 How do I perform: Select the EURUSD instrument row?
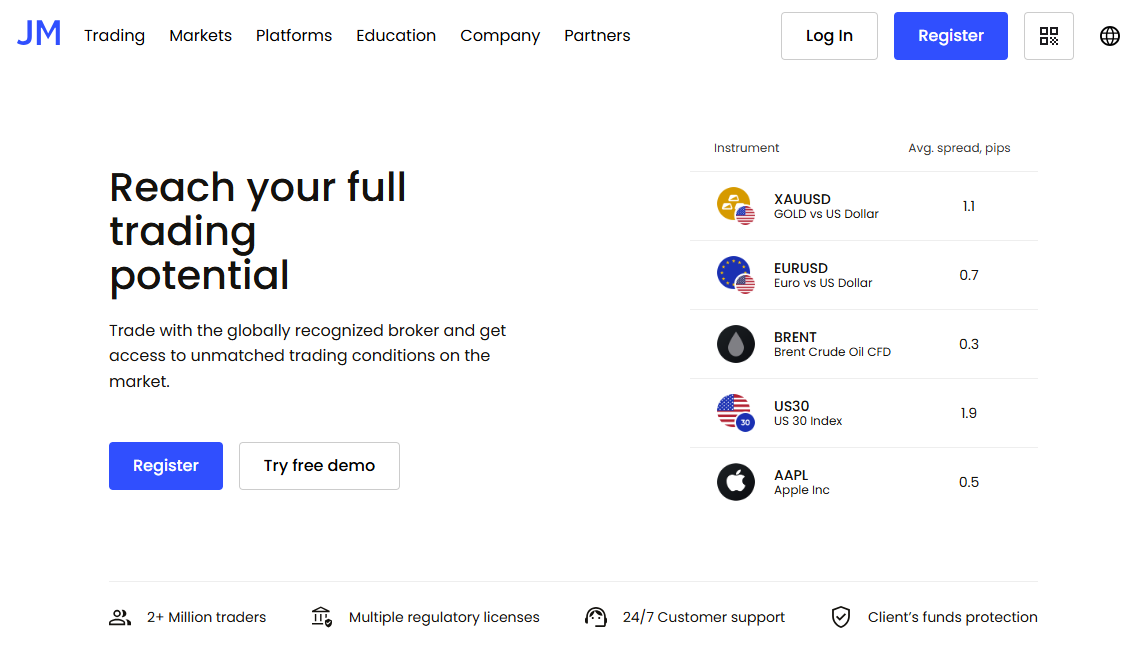(x=863, y=275)
